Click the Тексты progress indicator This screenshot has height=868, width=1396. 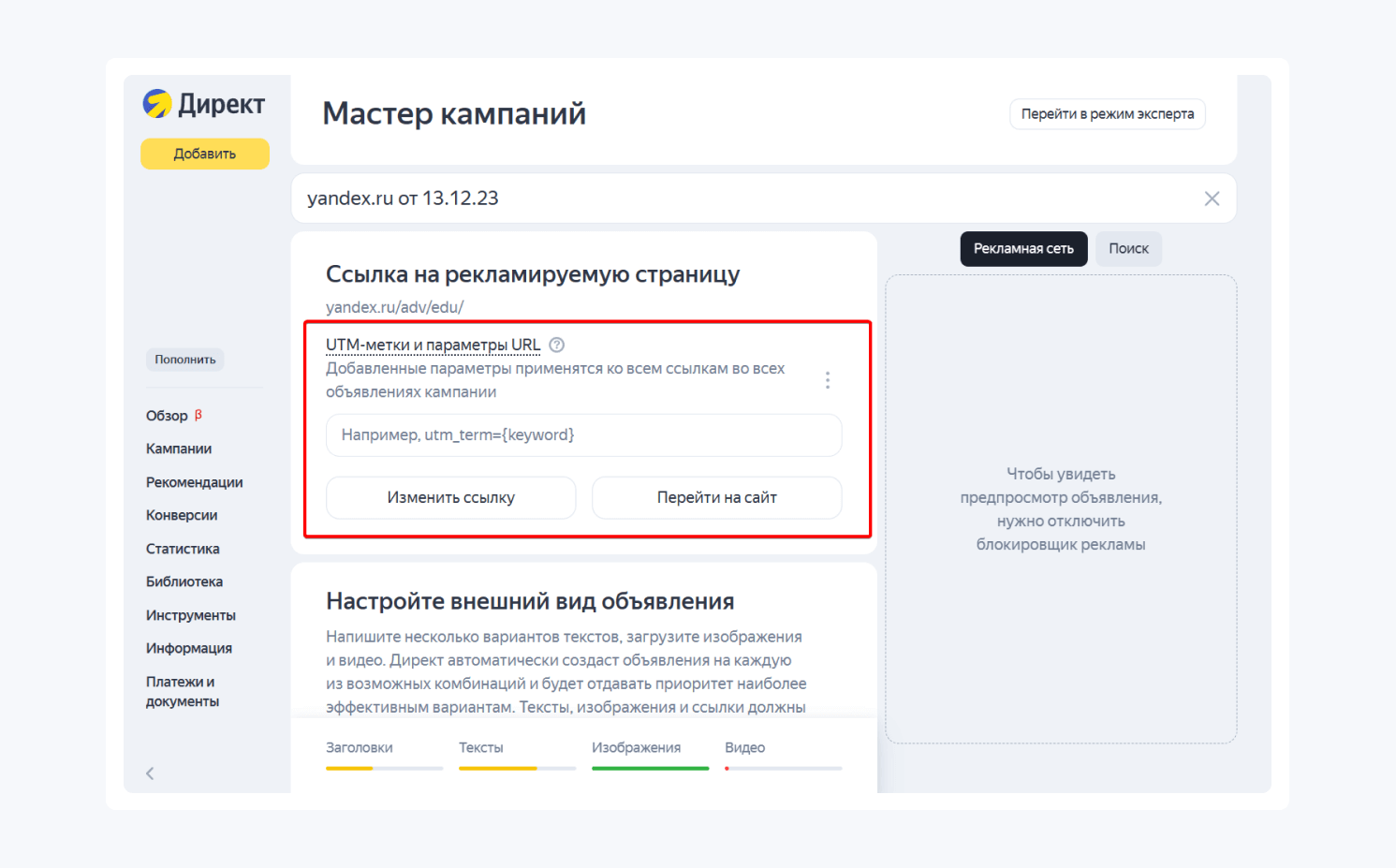coord(517,756)
